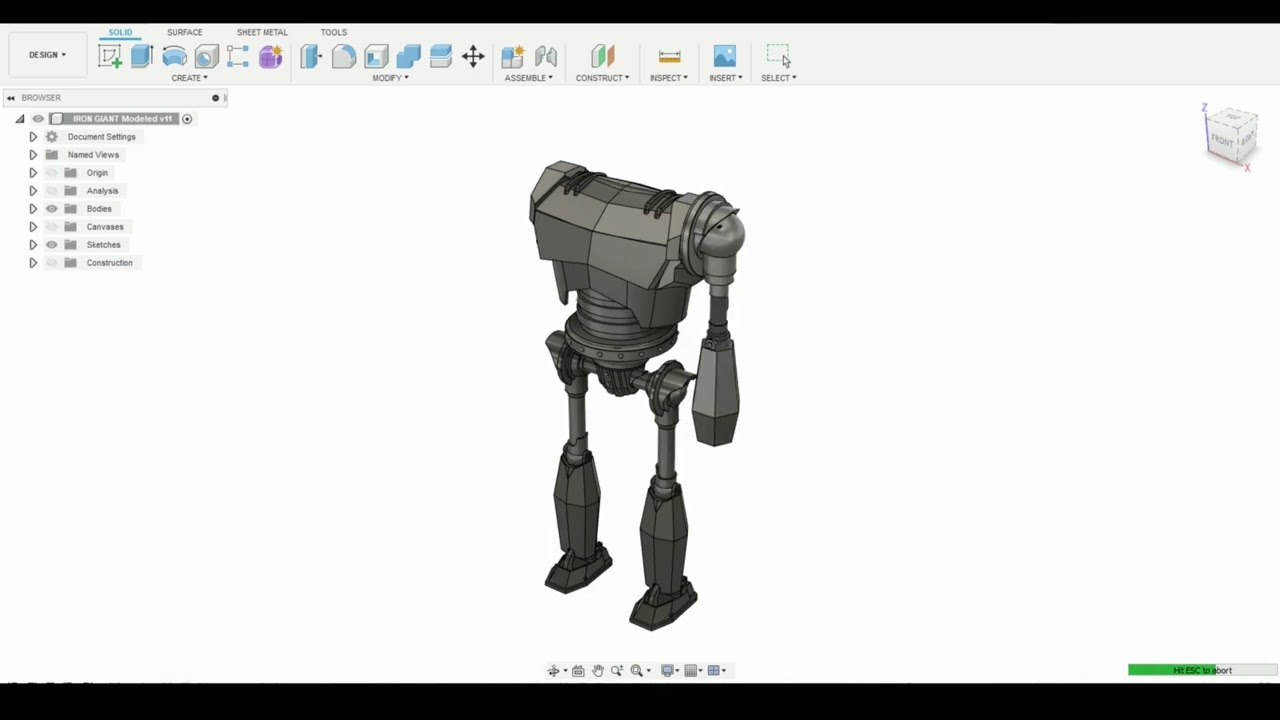
Task: Select the Fillet tool
Action: [344, 56]
